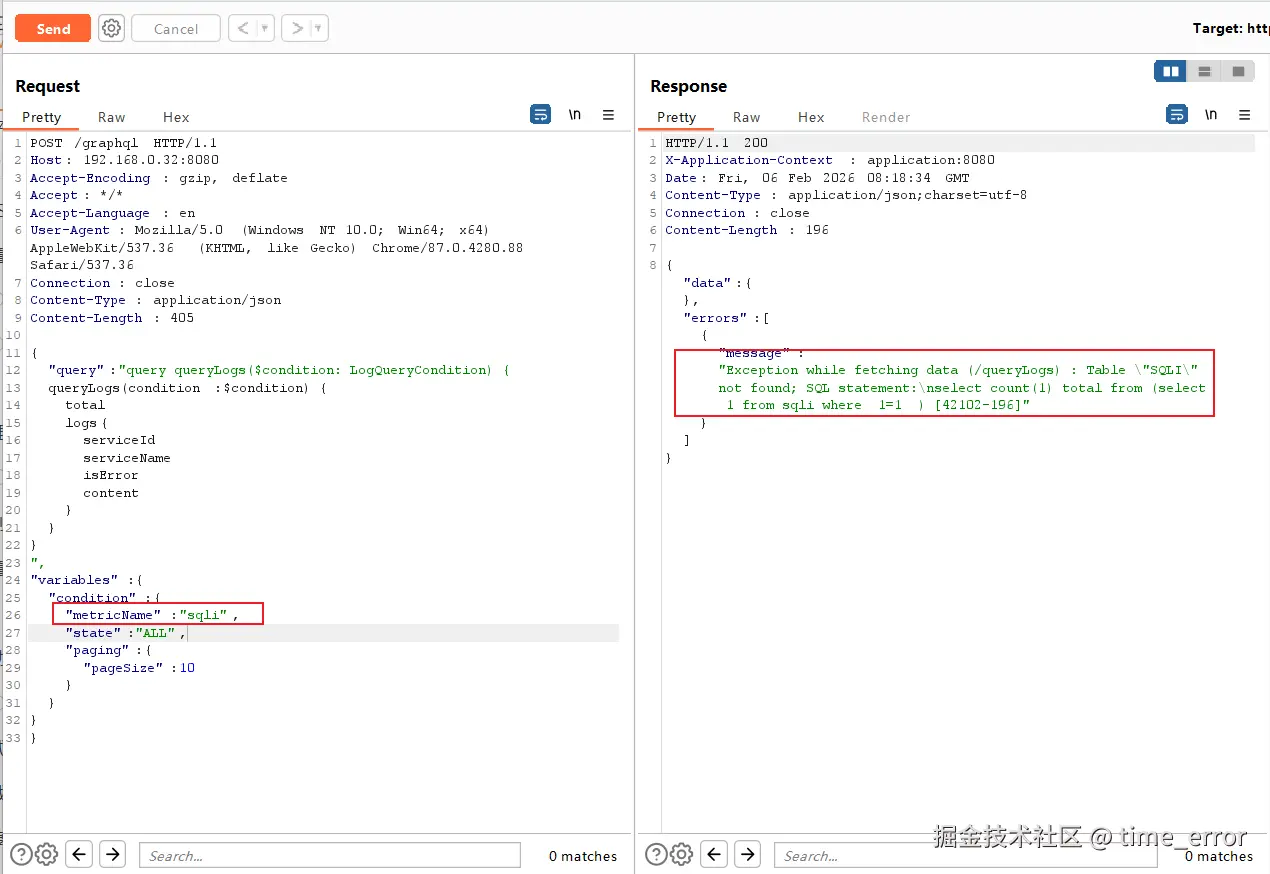Open dropdown beside the forward history arrow
This screenshot has height=874, width=1270.
pos(319,28)
